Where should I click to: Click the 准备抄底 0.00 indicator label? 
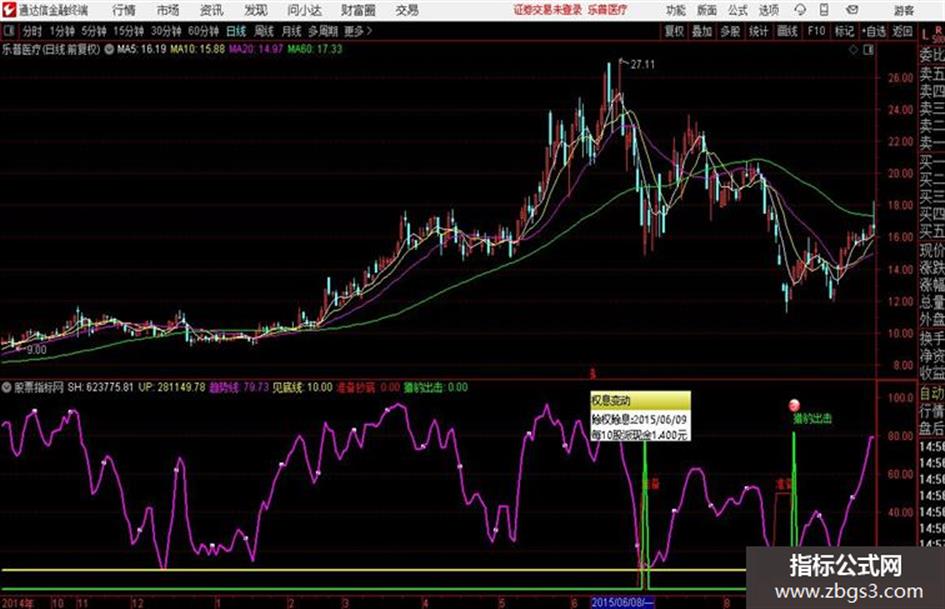tap(368, 387)
